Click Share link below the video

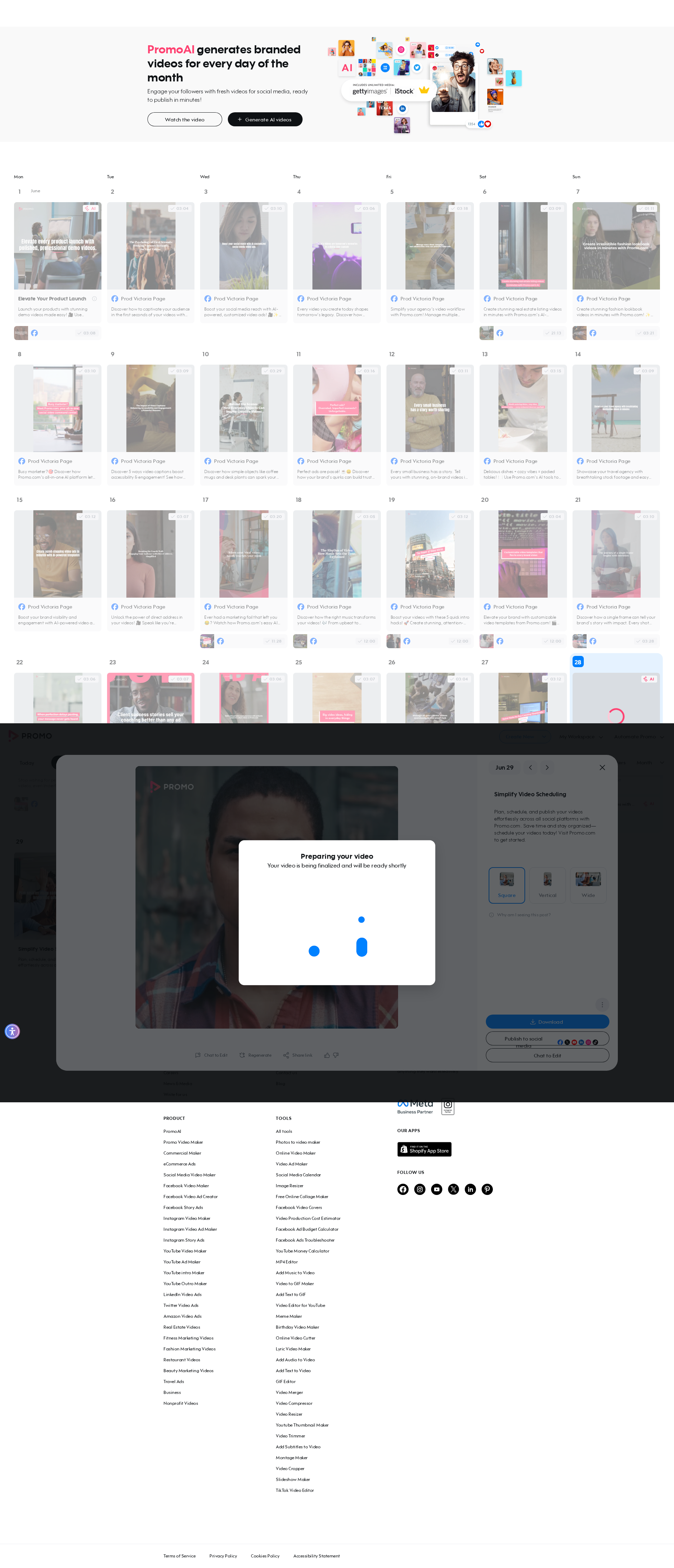pos(298,1055)
